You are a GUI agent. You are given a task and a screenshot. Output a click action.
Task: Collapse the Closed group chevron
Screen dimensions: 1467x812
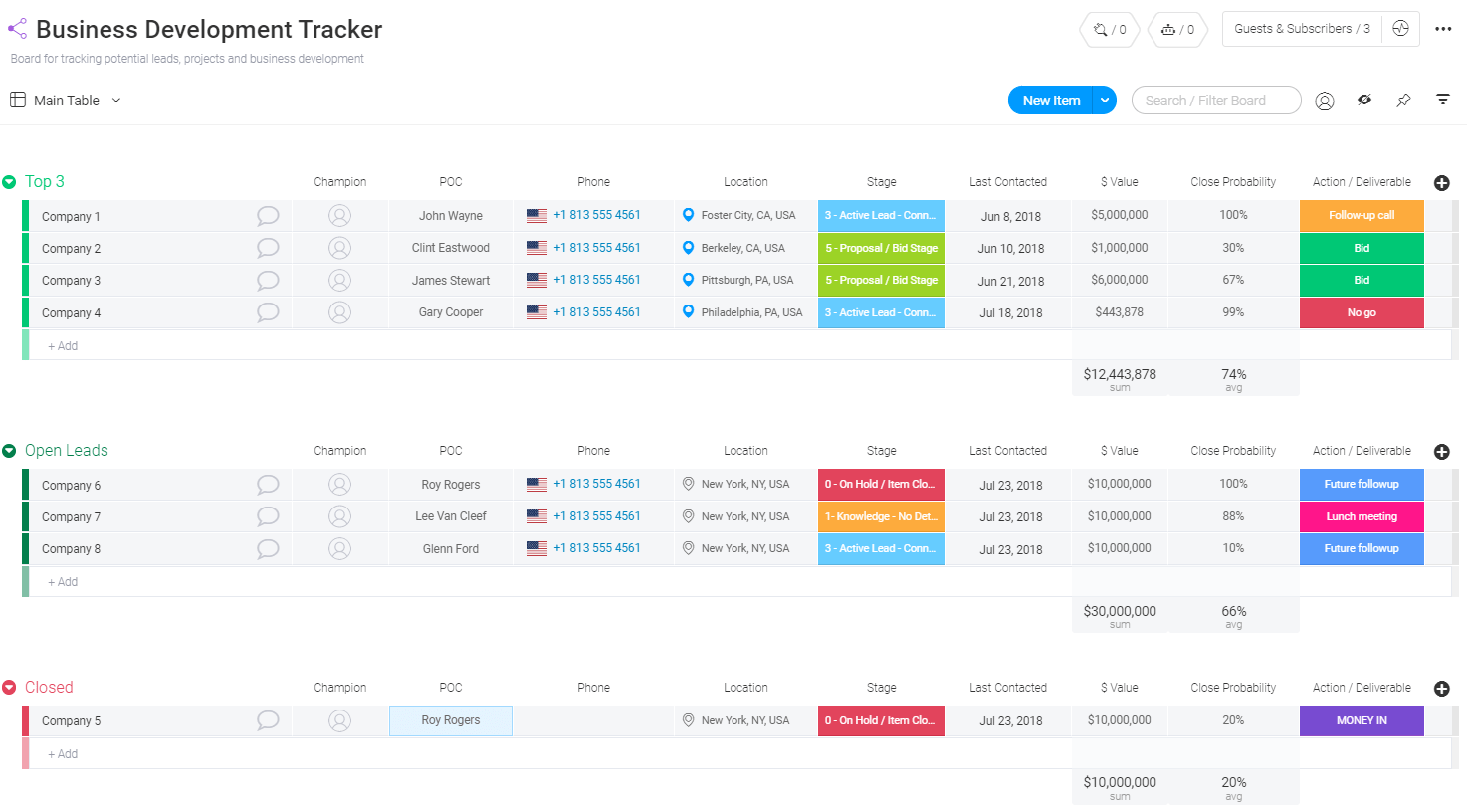11,687
